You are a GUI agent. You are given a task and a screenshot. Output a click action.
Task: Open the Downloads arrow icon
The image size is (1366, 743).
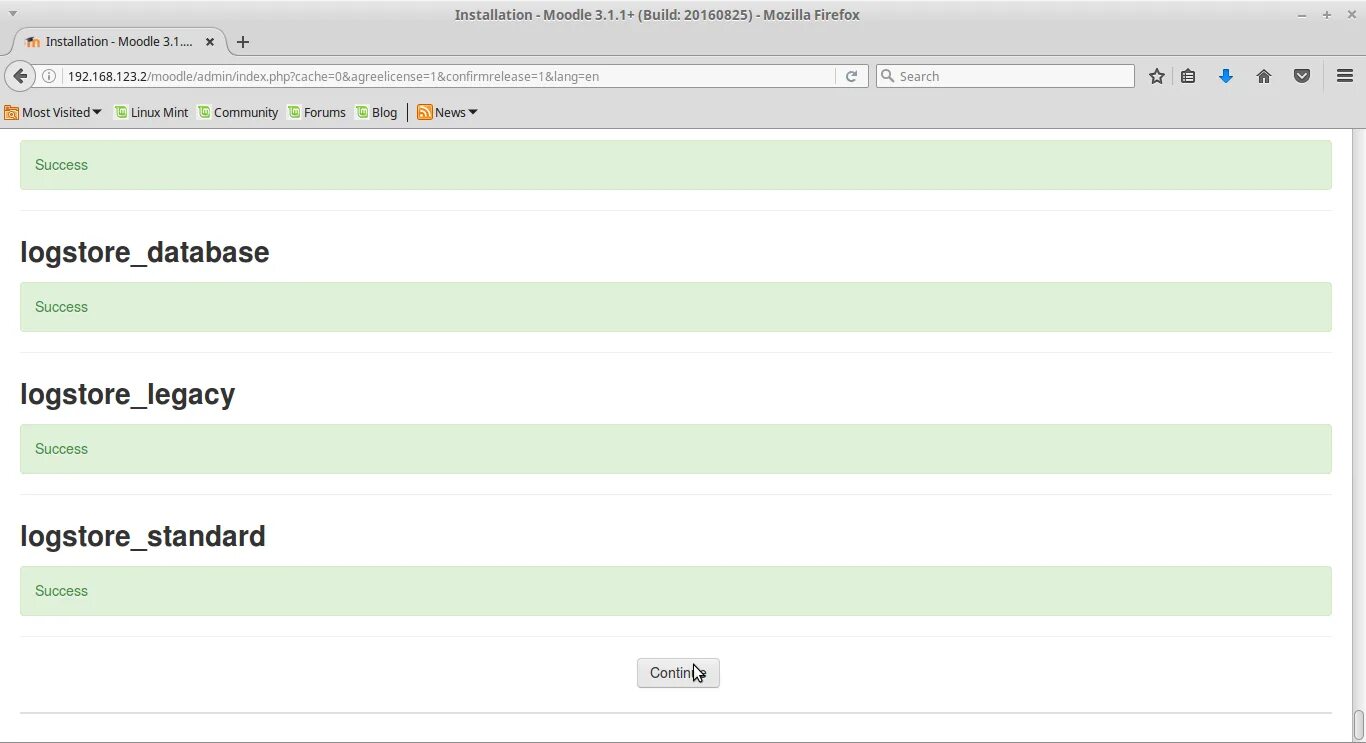(x=1225, y=76)
